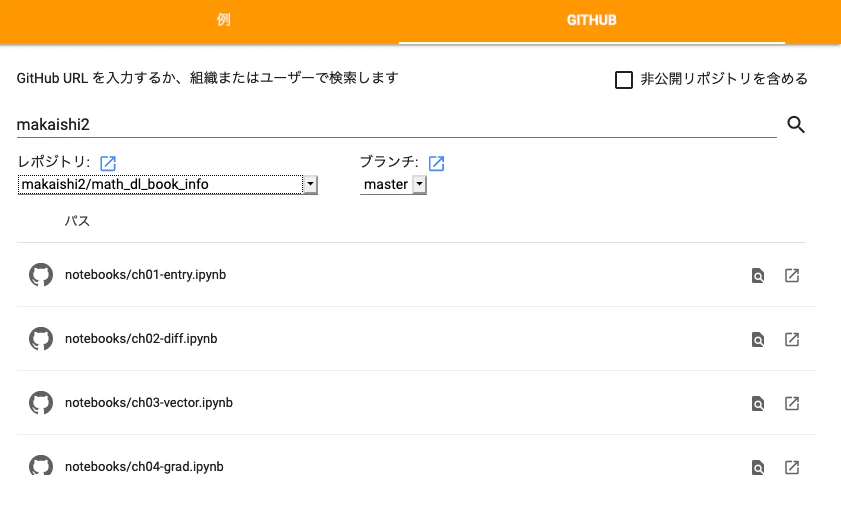Open repository link icon next to レポジトリ

[x=108, y=163]
